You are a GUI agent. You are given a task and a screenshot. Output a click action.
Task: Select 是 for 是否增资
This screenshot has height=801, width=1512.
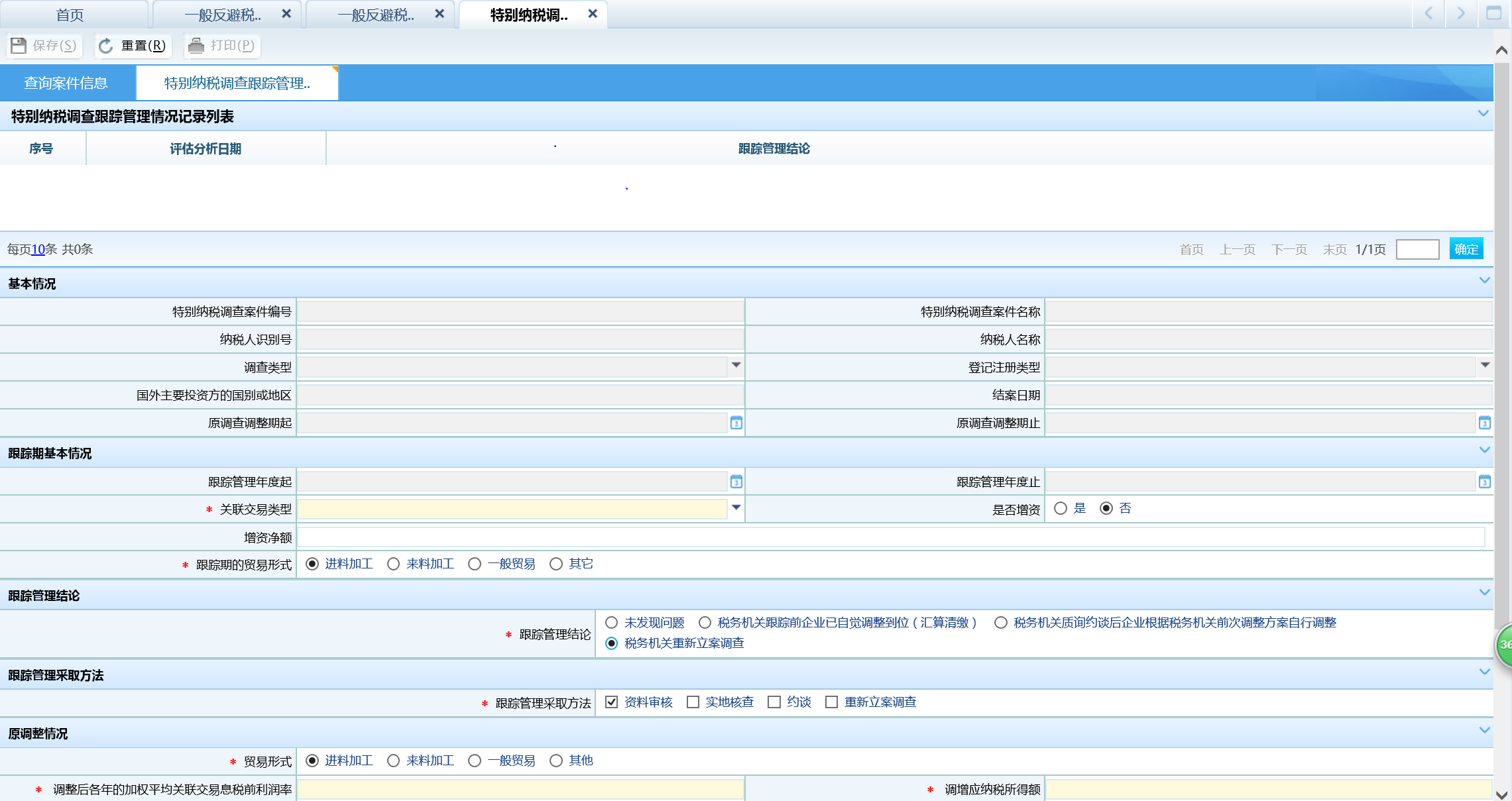coord(1061,508)
